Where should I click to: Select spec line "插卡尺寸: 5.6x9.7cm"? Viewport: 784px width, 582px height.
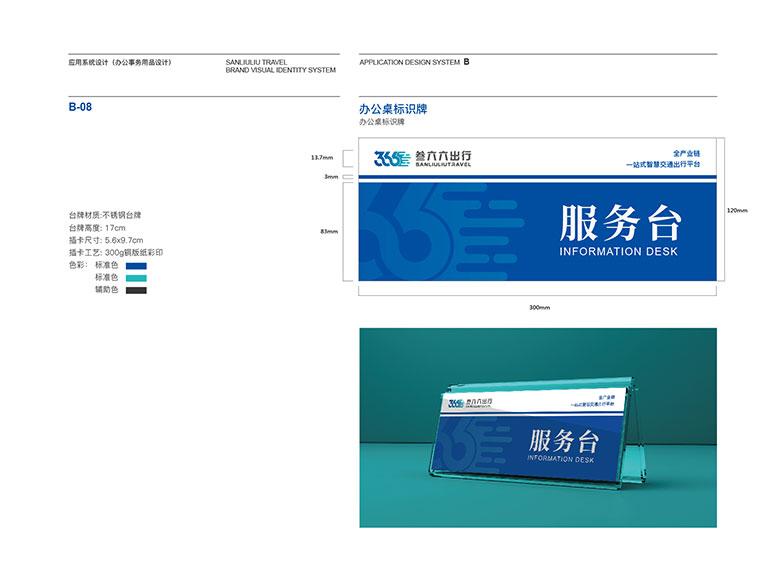click(106, 240)
